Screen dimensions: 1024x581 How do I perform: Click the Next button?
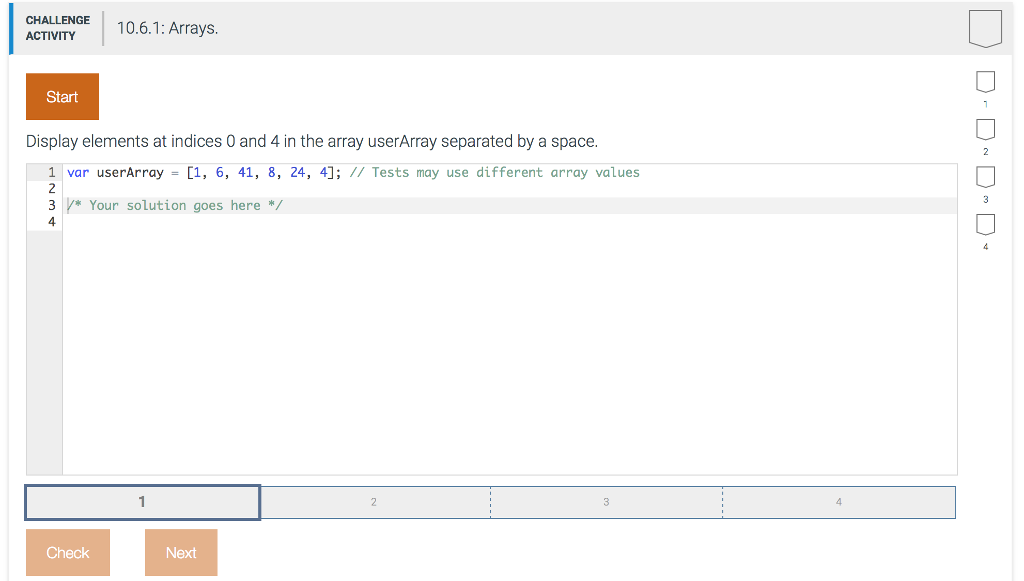[x=180, y=552]
